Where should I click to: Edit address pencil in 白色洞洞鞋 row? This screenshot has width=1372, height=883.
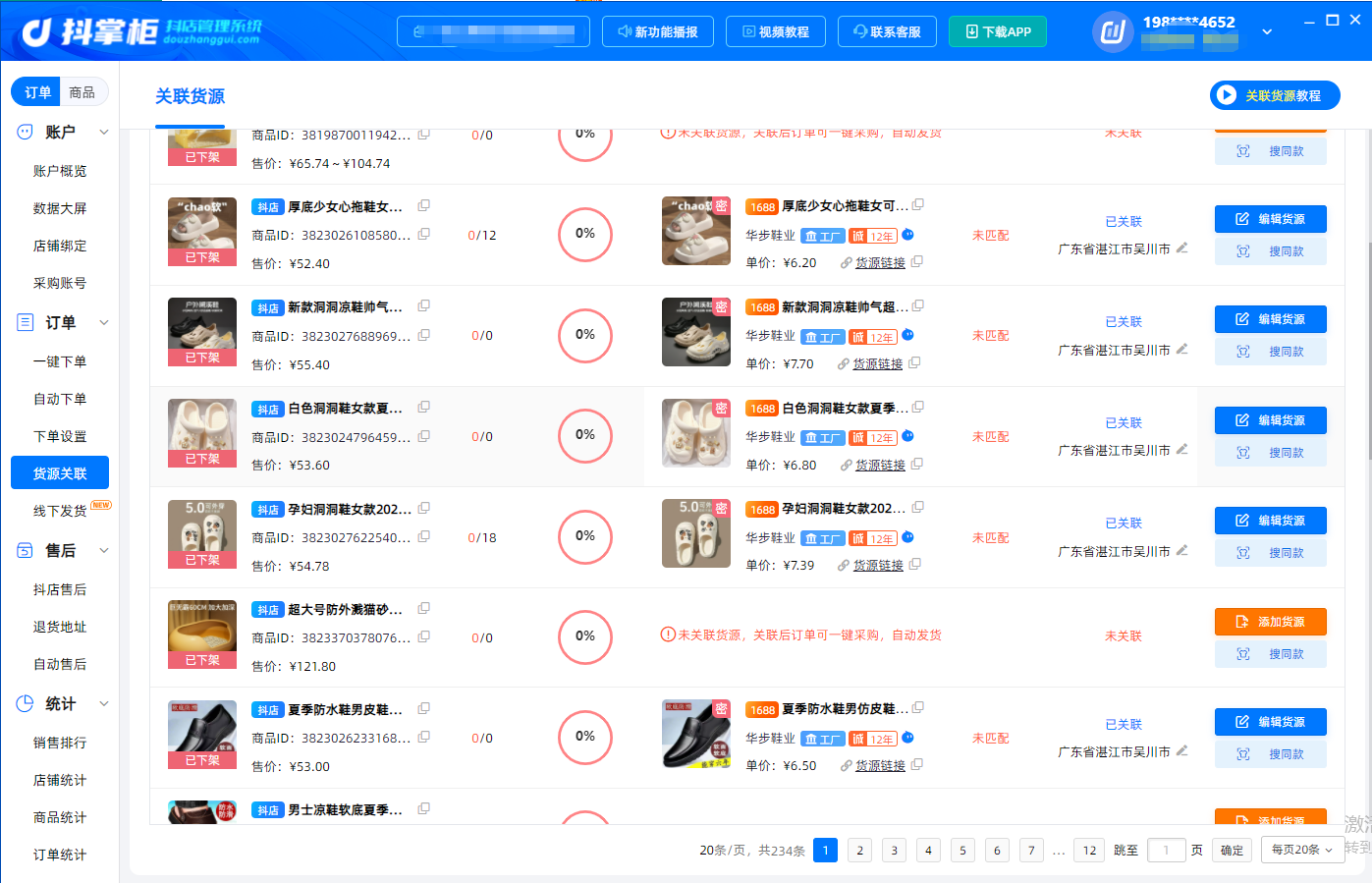[1182, 449]
